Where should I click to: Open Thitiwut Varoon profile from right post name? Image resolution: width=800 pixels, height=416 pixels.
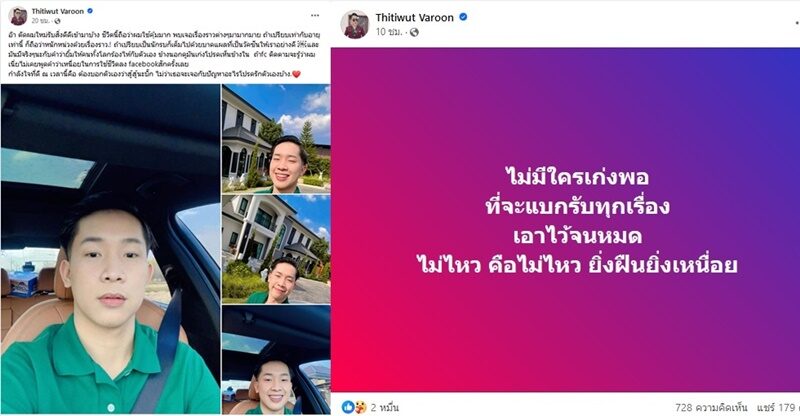click(x=414, y=17)
